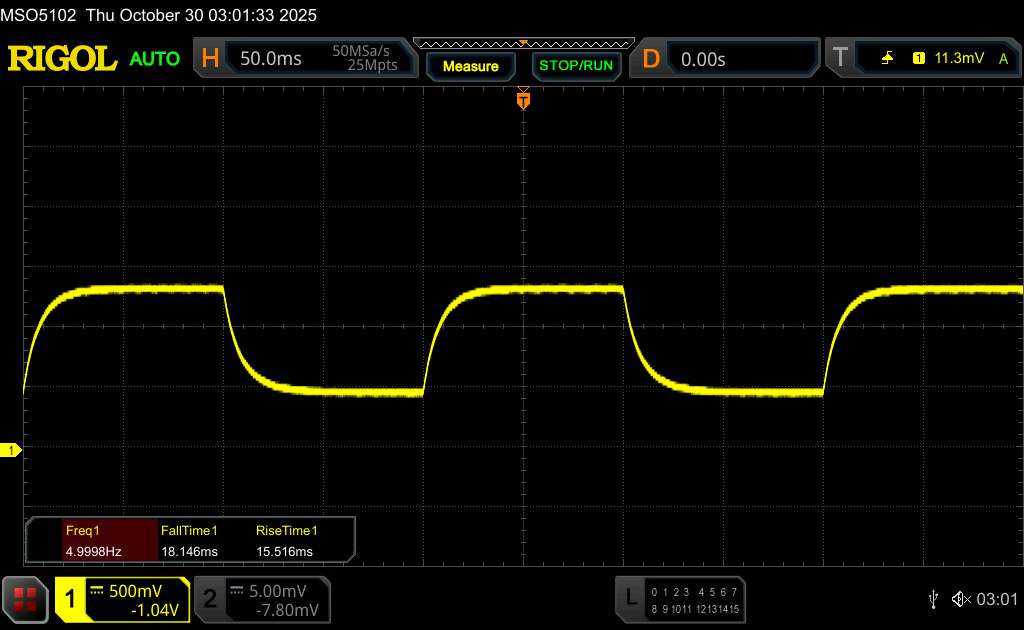Open the horizontal timebase H icon
Viewport: 1024px width, 630px height.
click(210, 59)
